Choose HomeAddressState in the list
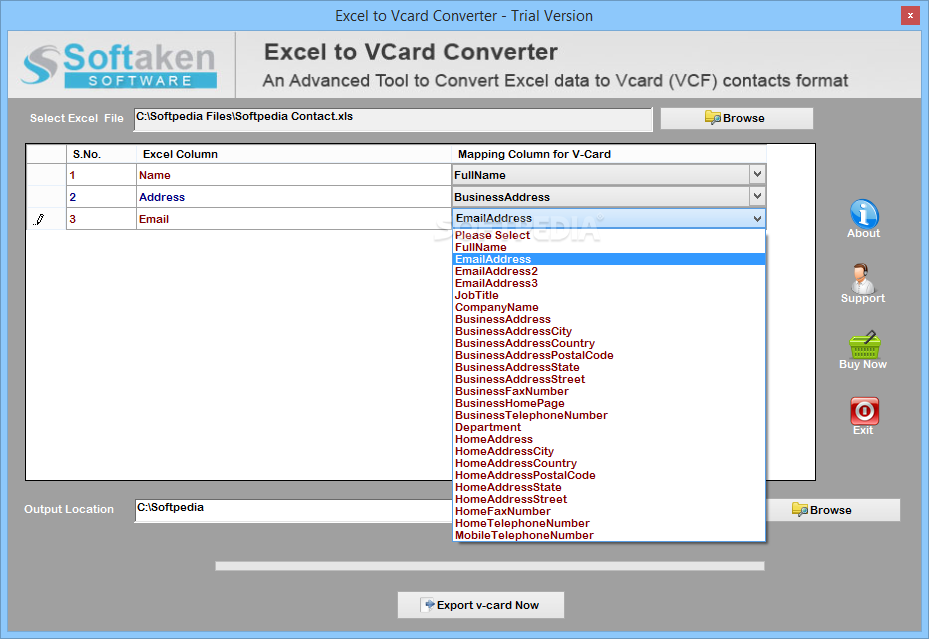Image resolution: width=929 pixels, height=639 pixels. [609, 487]
